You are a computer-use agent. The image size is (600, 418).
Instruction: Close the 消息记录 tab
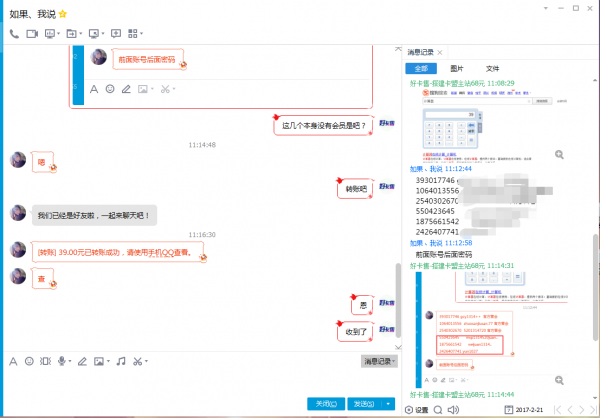coord(440,51)
